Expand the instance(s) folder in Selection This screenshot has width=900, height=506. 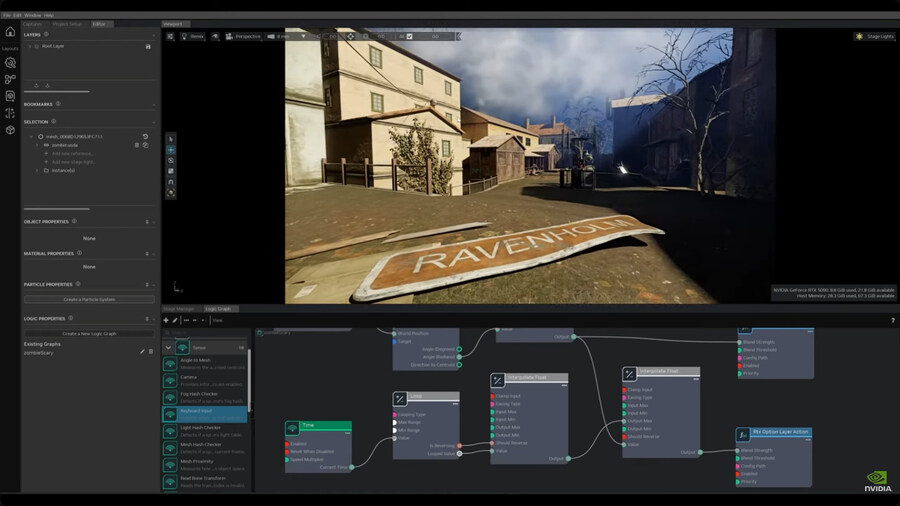tap(37, 170)
